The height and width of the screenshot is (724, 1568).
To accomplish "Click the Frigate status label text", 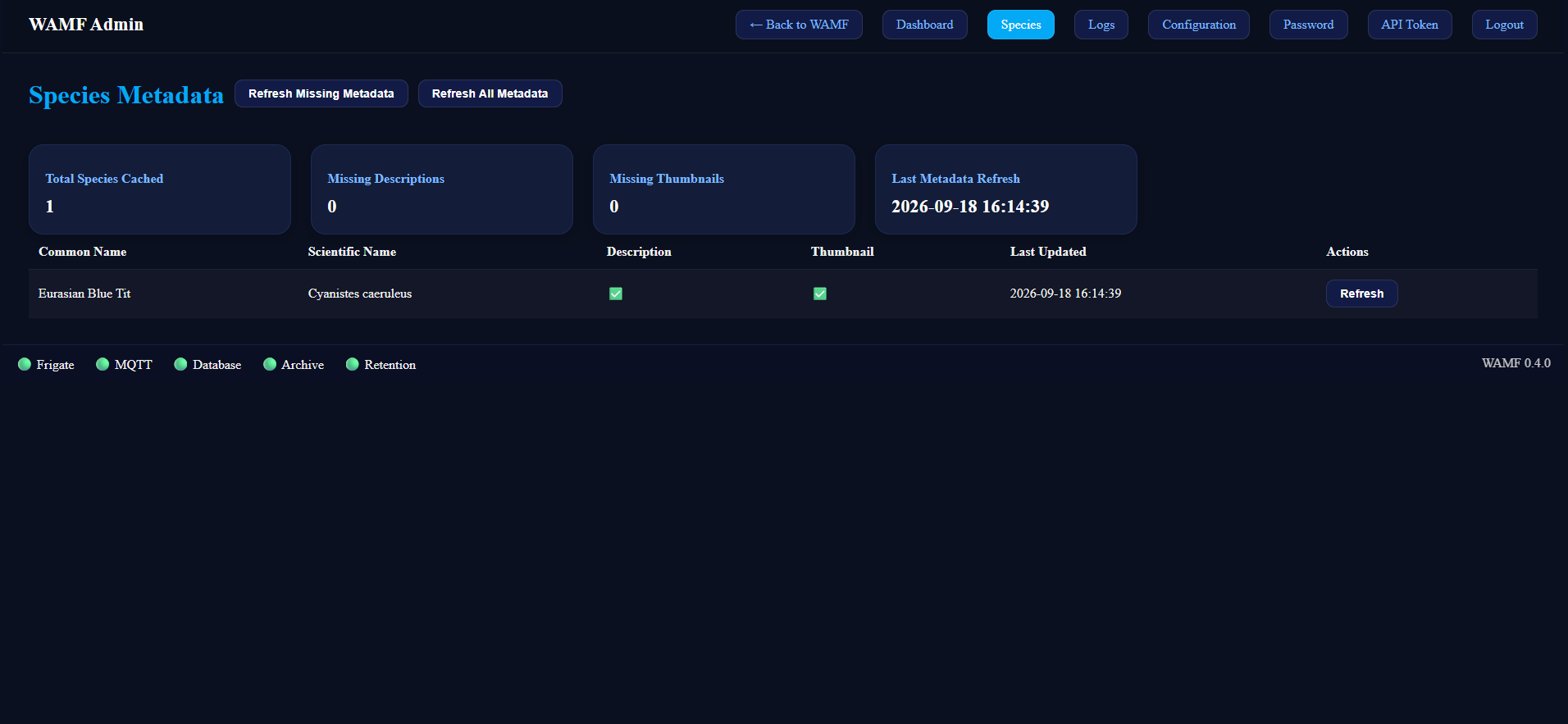I will click(x=56, y=365).
